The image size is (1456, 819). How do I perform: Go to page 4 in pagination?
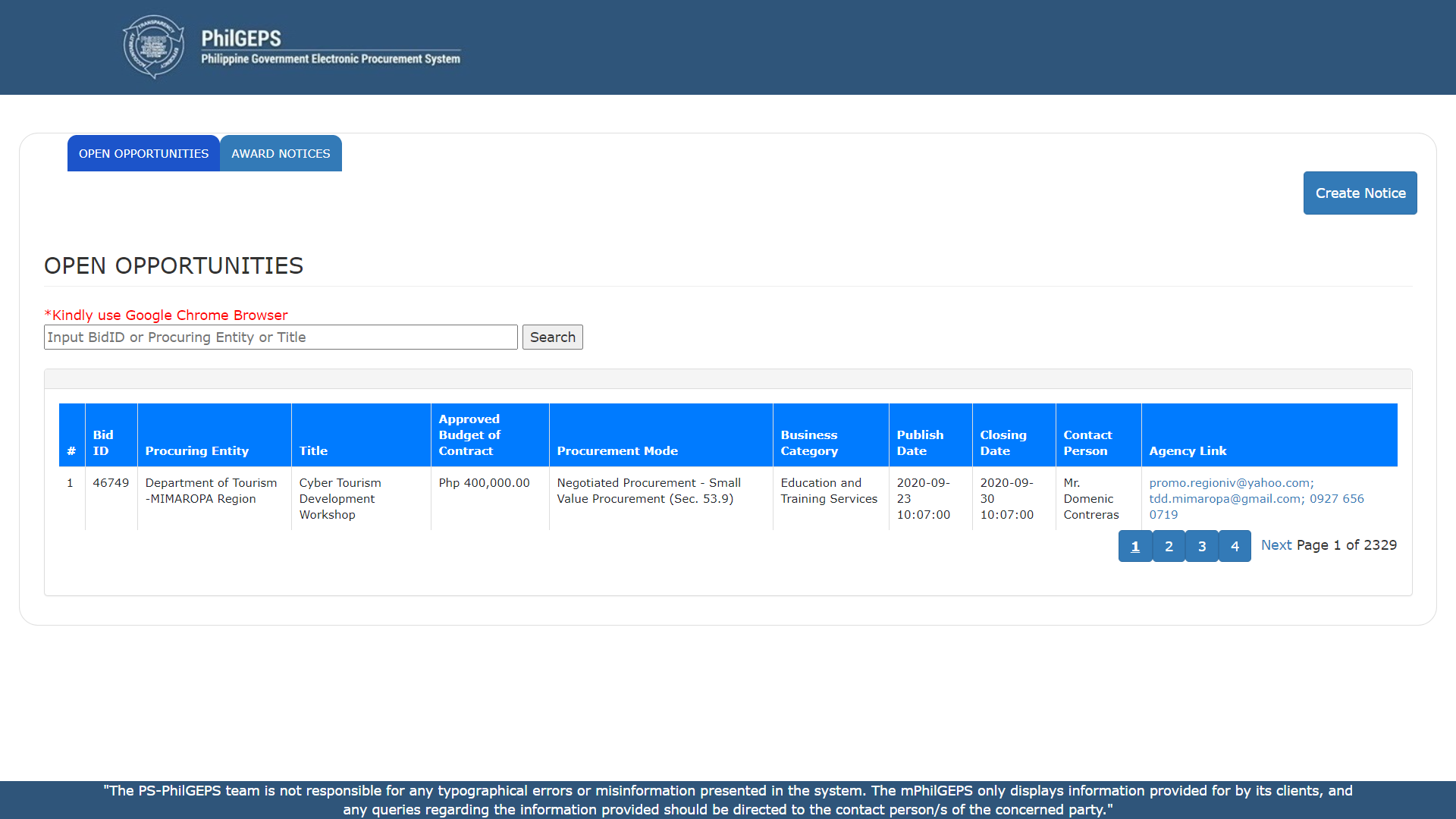pos(1235,546)
